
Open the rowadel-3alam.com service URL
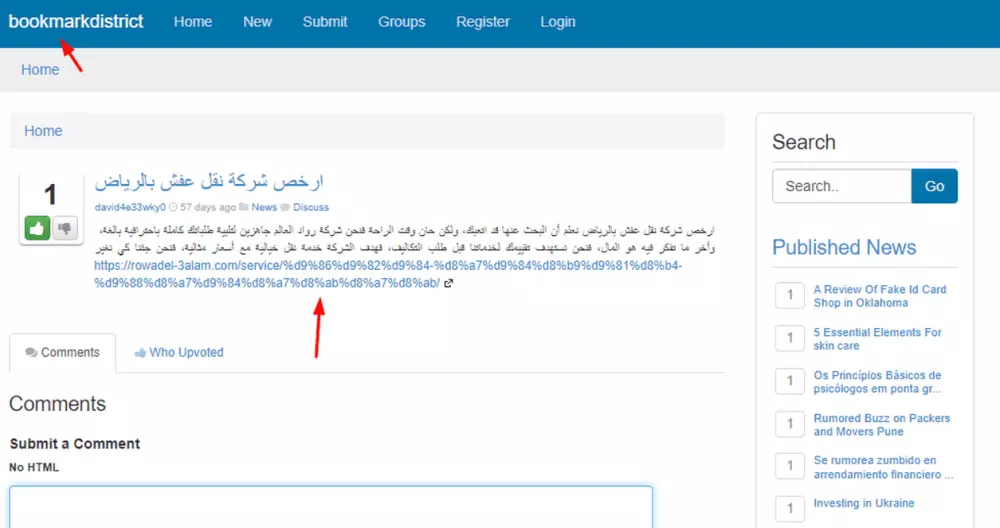pyautogui.click(x=388, y=274)
